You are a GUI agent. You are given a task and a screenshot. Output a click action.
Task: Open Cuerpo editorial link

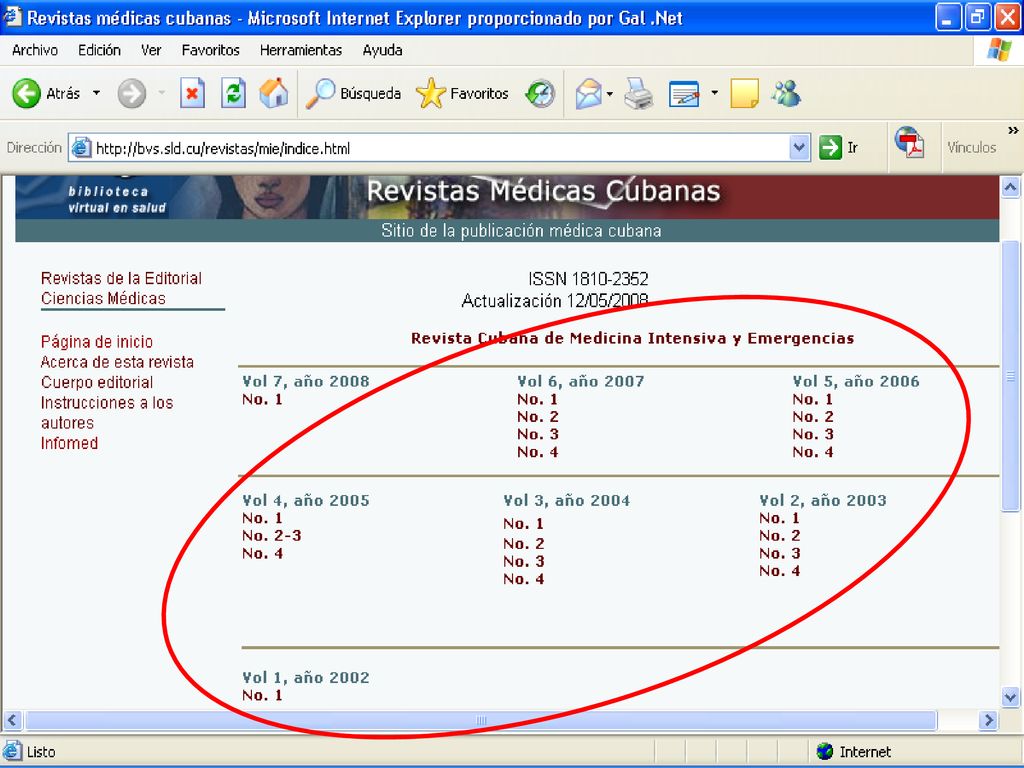pos(97,382)
